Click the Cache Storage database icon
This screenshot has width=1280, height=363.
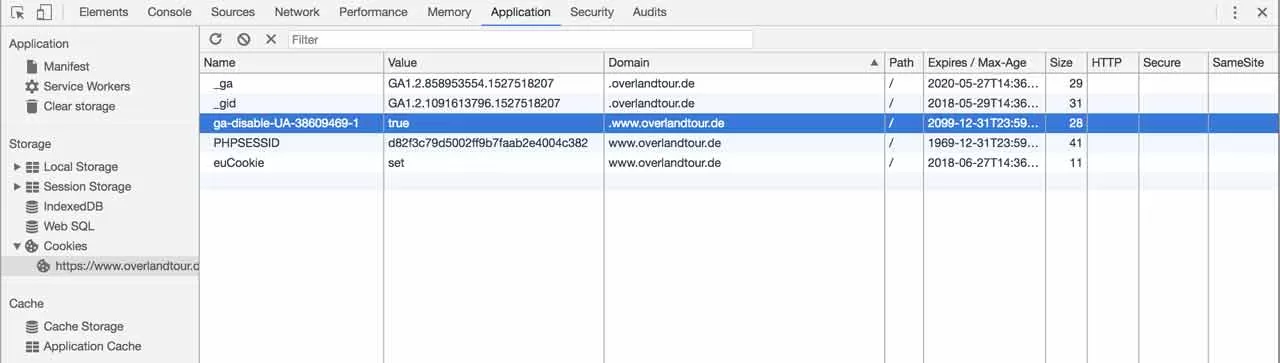point(32,326)
